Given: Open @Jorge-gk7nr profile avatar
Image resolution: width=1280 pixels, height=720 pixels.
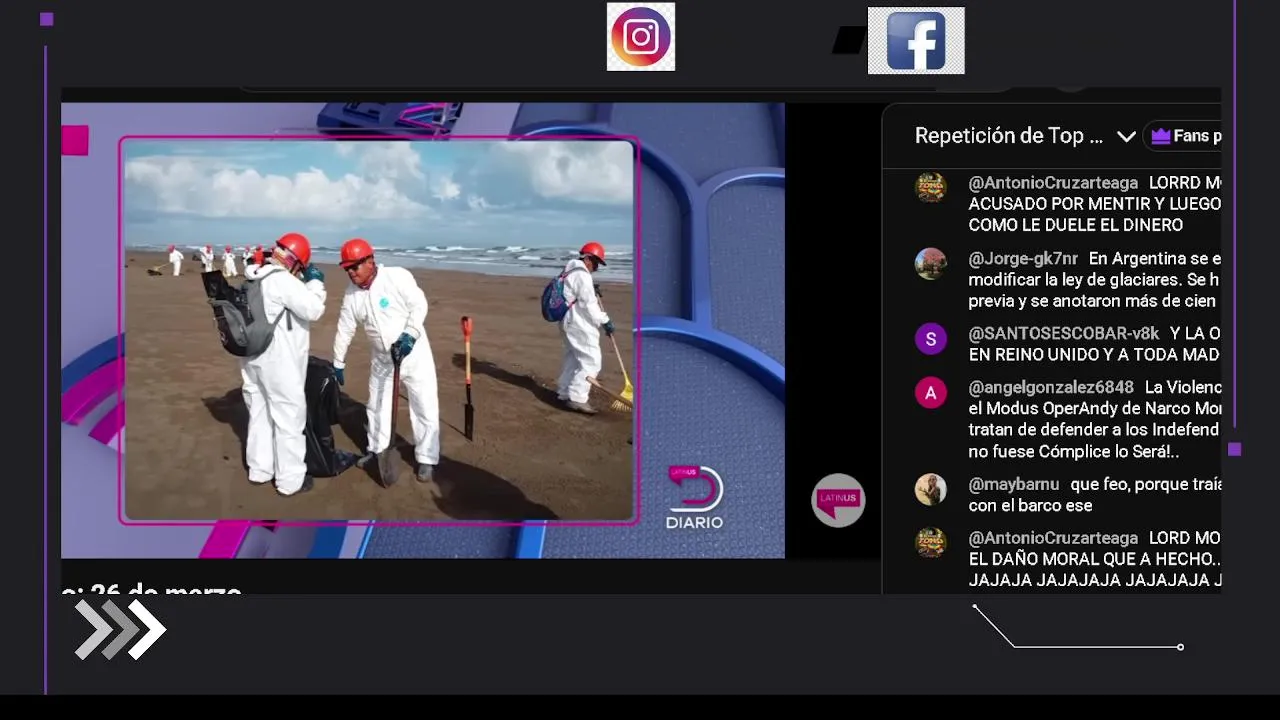Looking at the screenshot, I should pyautogui.click(x=931, y=263).
